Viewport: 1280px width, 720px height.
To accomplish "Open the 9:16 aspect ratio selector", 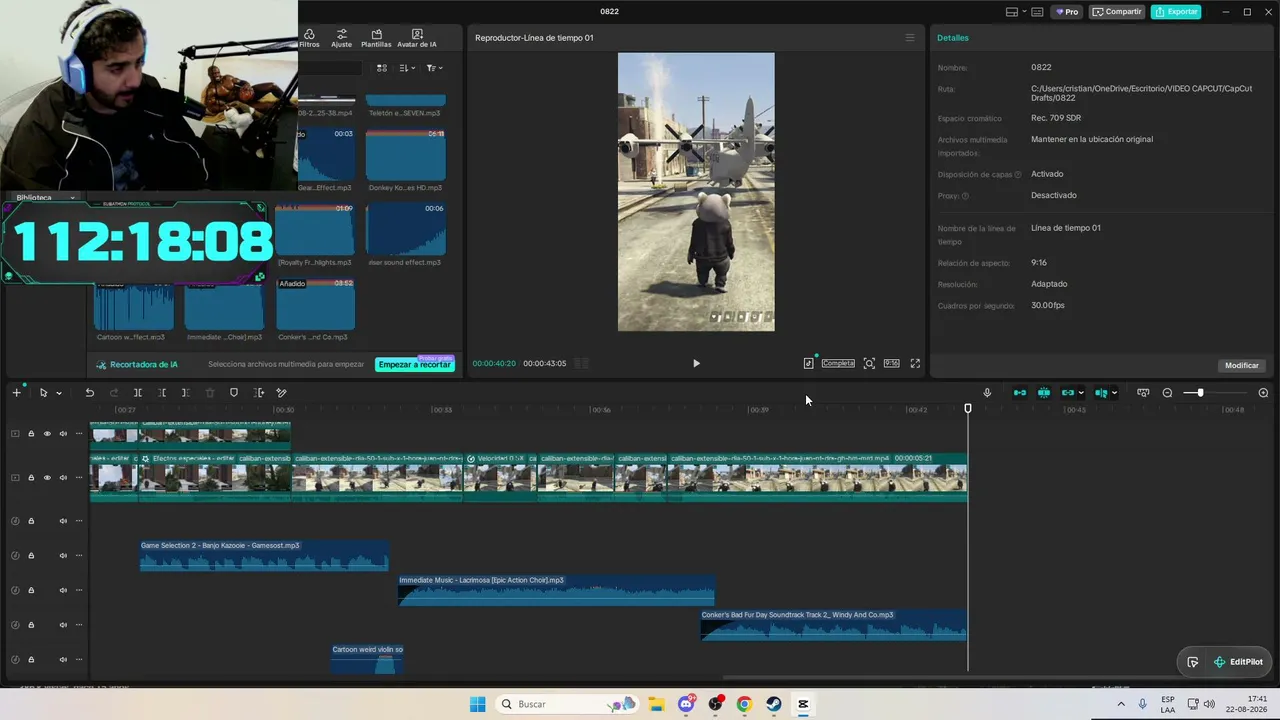I will (x=891, y=364).
